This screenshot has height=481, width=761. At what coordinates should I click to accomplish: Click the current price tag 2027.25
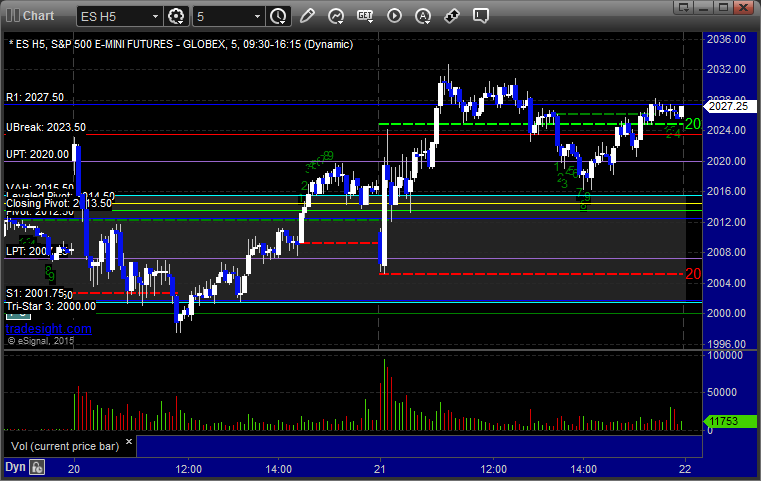[x=730, y=106]
